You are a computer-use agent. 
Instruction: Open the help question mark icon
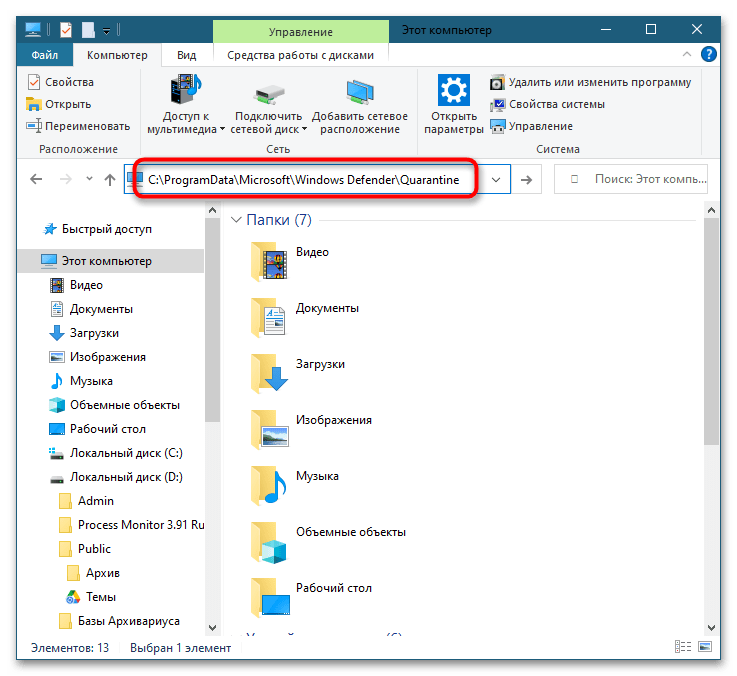tap(708, 55)
